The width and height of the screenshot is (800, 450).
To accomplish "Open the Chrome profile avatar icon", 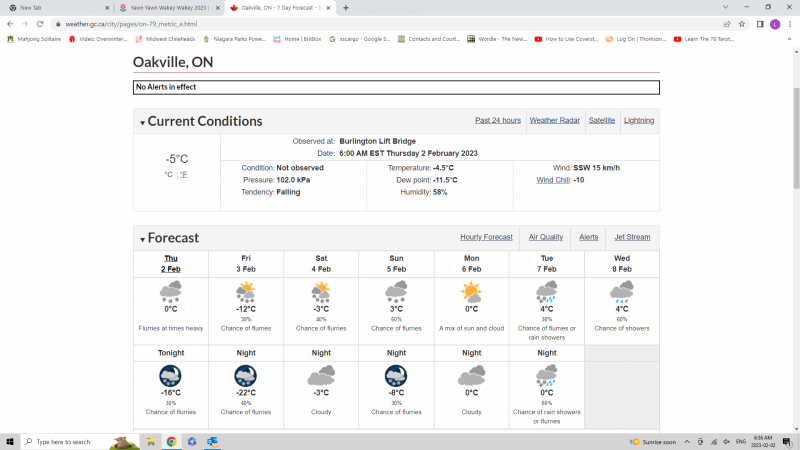I will [775, 23].
